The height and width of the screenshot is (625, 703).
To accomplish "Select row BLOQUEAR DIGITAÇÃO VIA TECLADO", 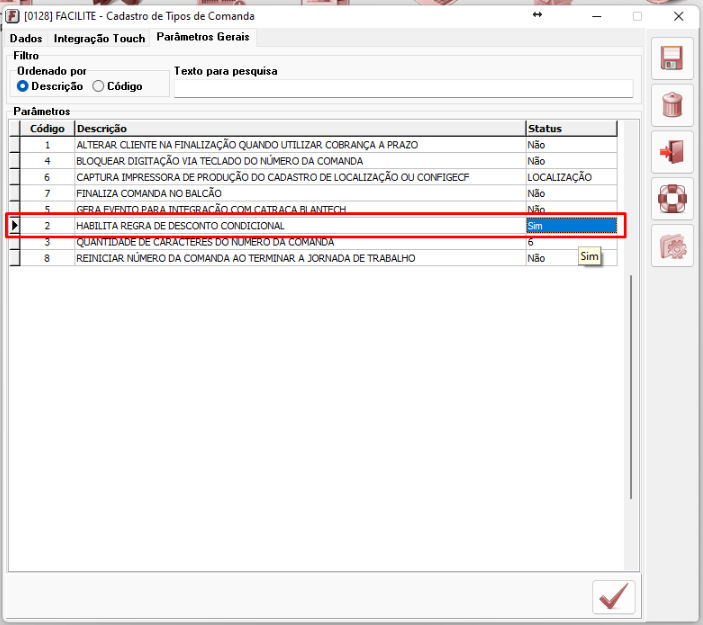I will click(313, 161).
